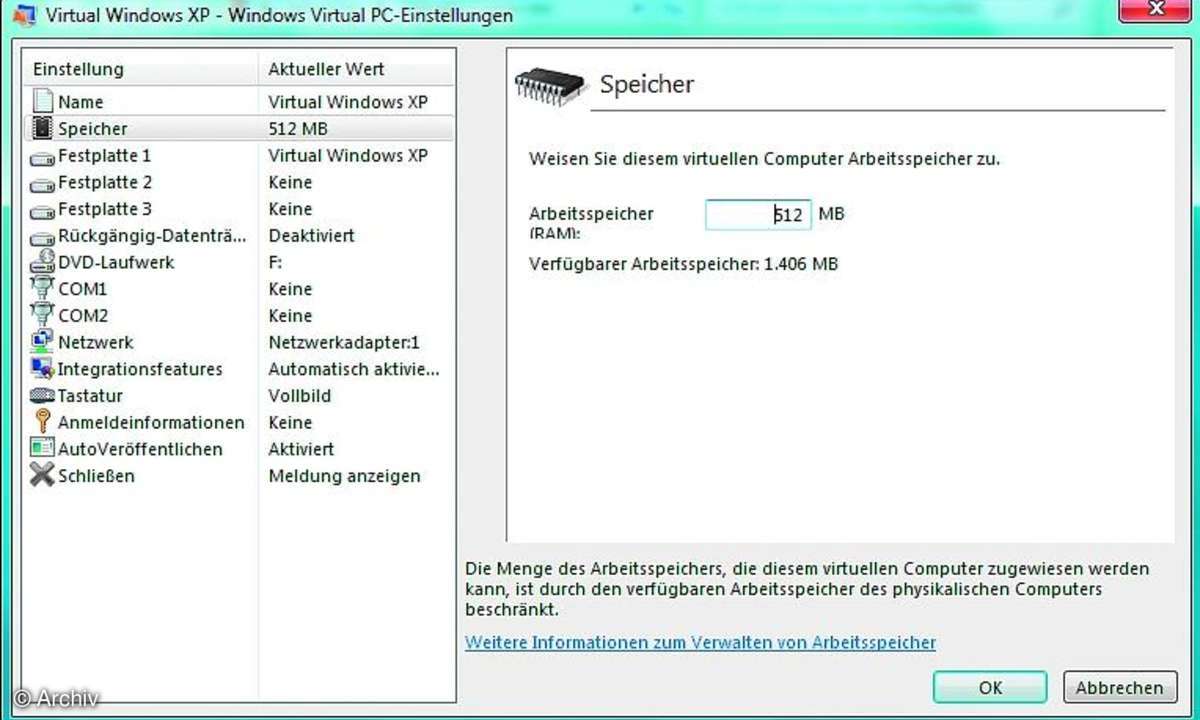Click the Schließen X icon in list
Viewport: 1200px width, 720px height.
[x=42, y=475]
